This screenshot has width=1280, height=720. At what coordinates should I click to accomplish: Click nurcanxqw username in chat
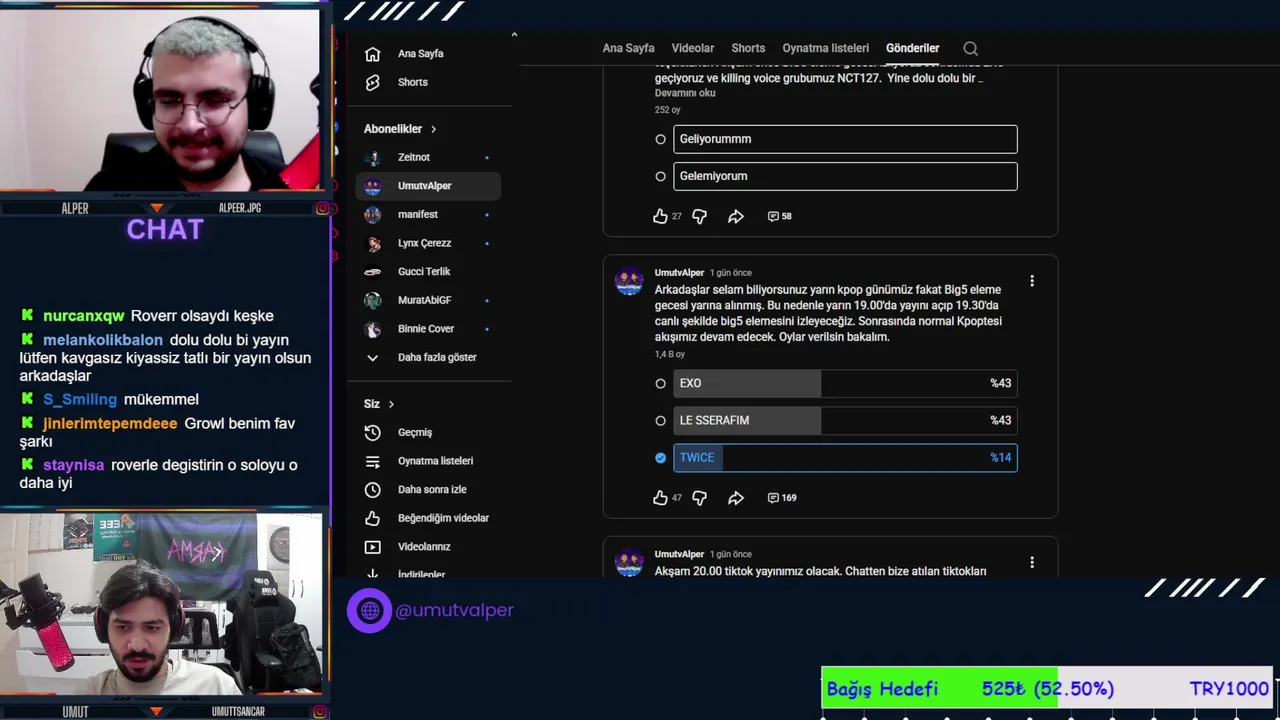84,316
